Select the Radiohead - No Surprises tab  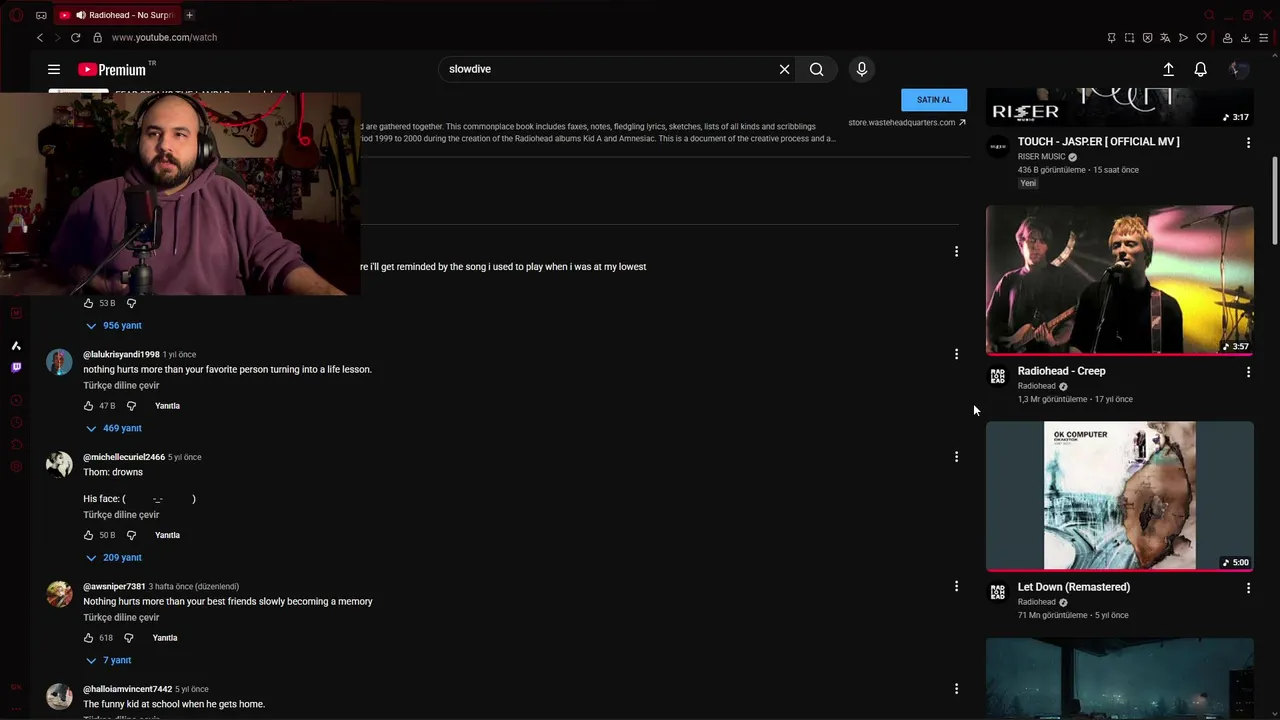tap(116, 15)
